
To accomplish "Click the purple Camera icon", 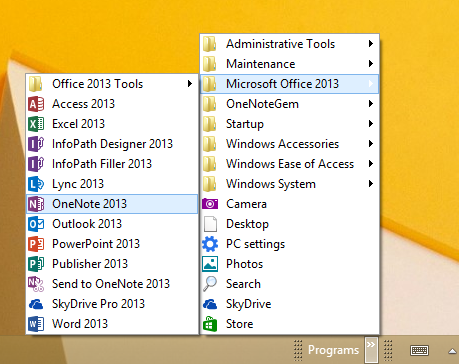I will [x=210, y=204].
